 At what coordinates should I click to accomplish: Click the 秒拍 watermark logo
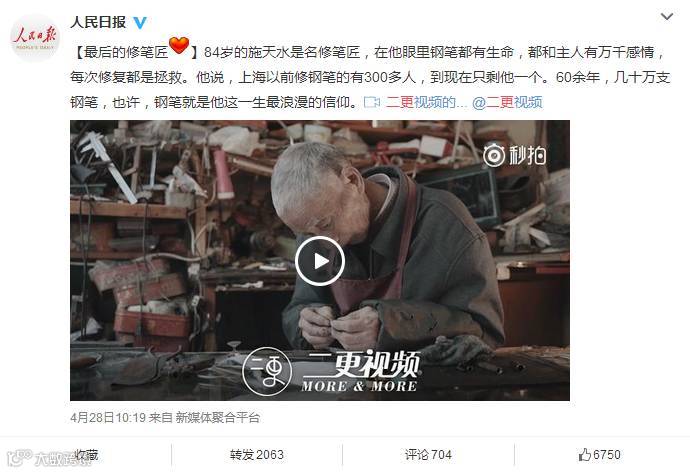pos(514,155)
